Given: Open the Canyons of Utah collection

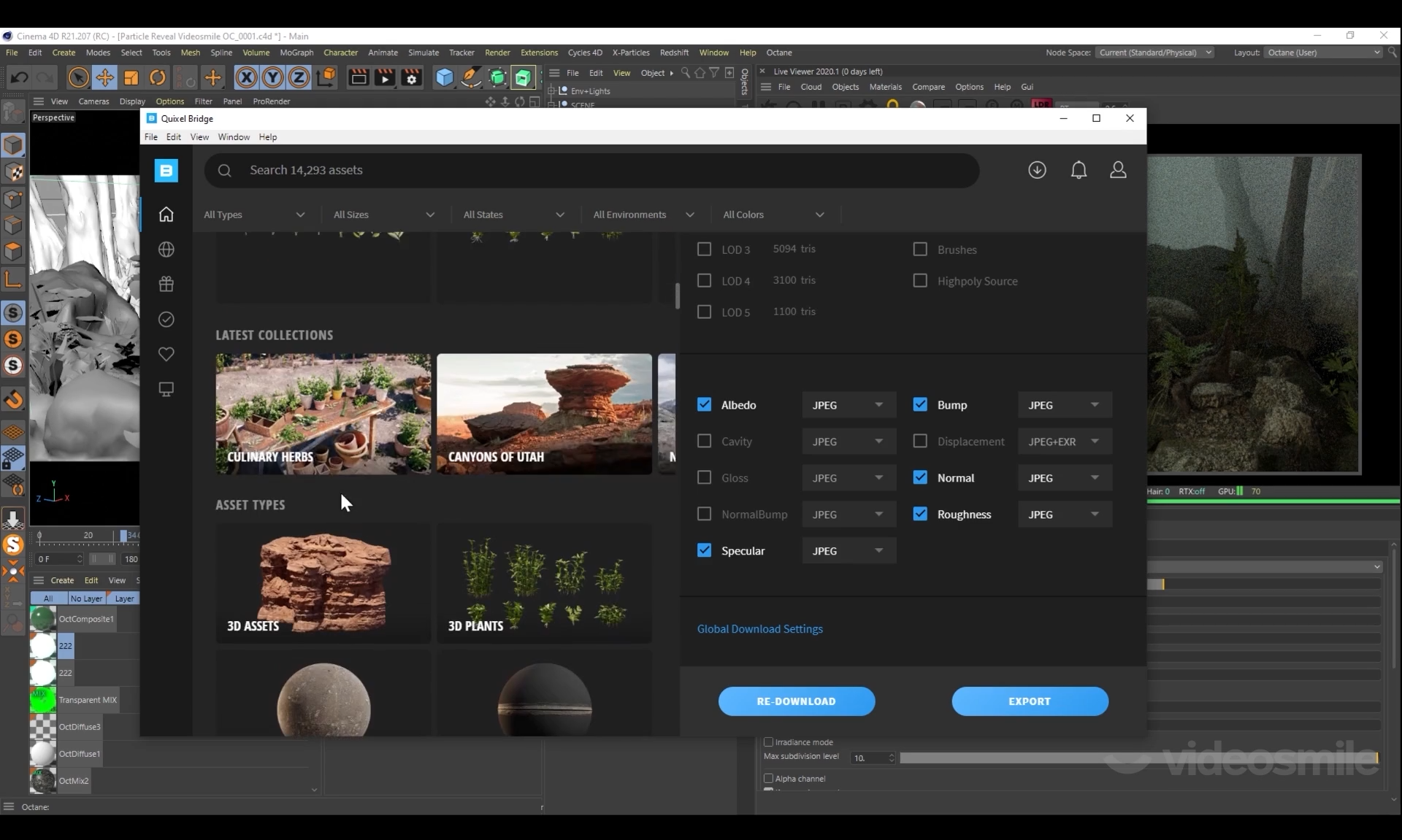Looking at the screenshot, I should coord(544,414).
